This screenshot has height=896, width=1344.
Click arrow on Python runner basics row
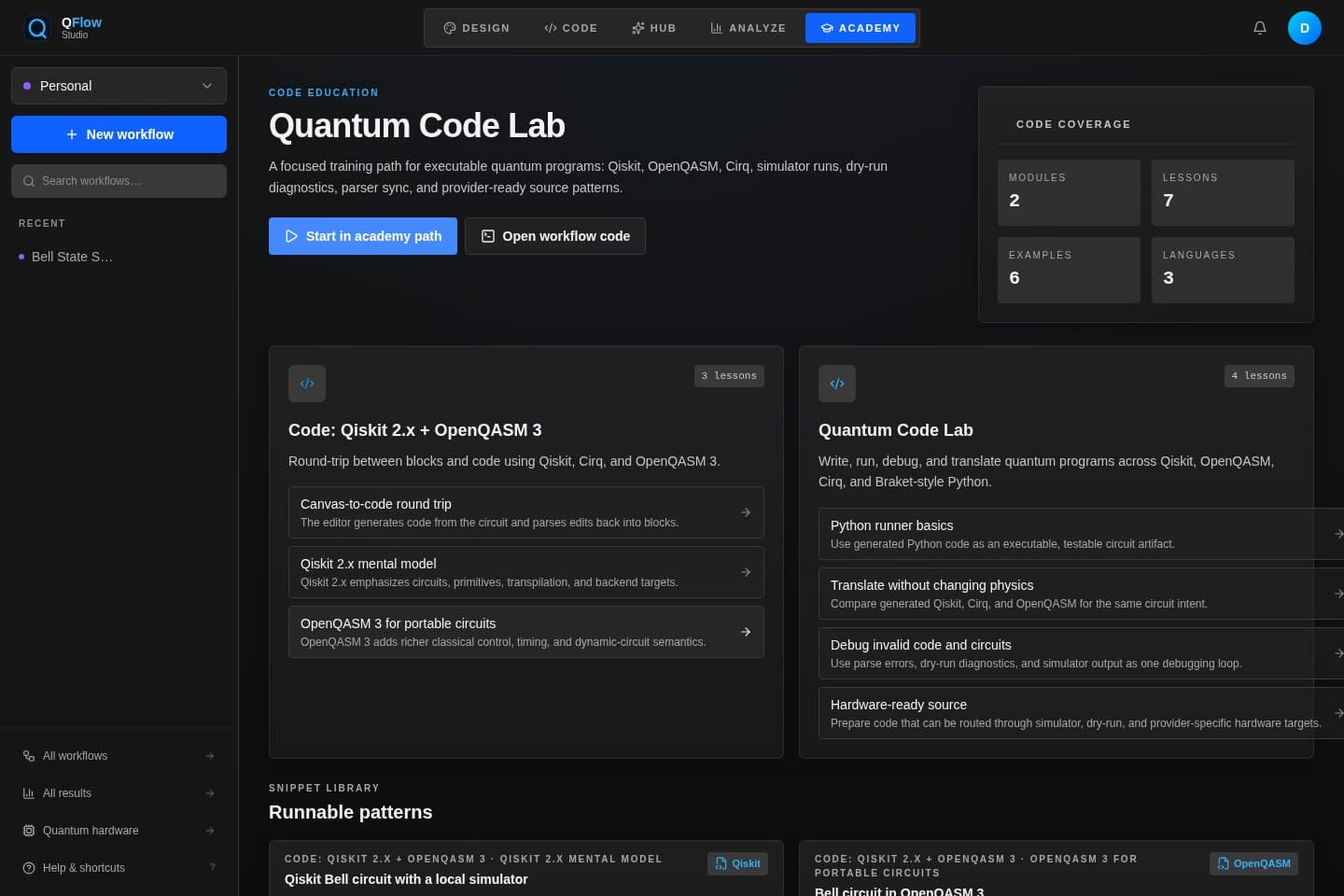click(x=1338, y=534)
